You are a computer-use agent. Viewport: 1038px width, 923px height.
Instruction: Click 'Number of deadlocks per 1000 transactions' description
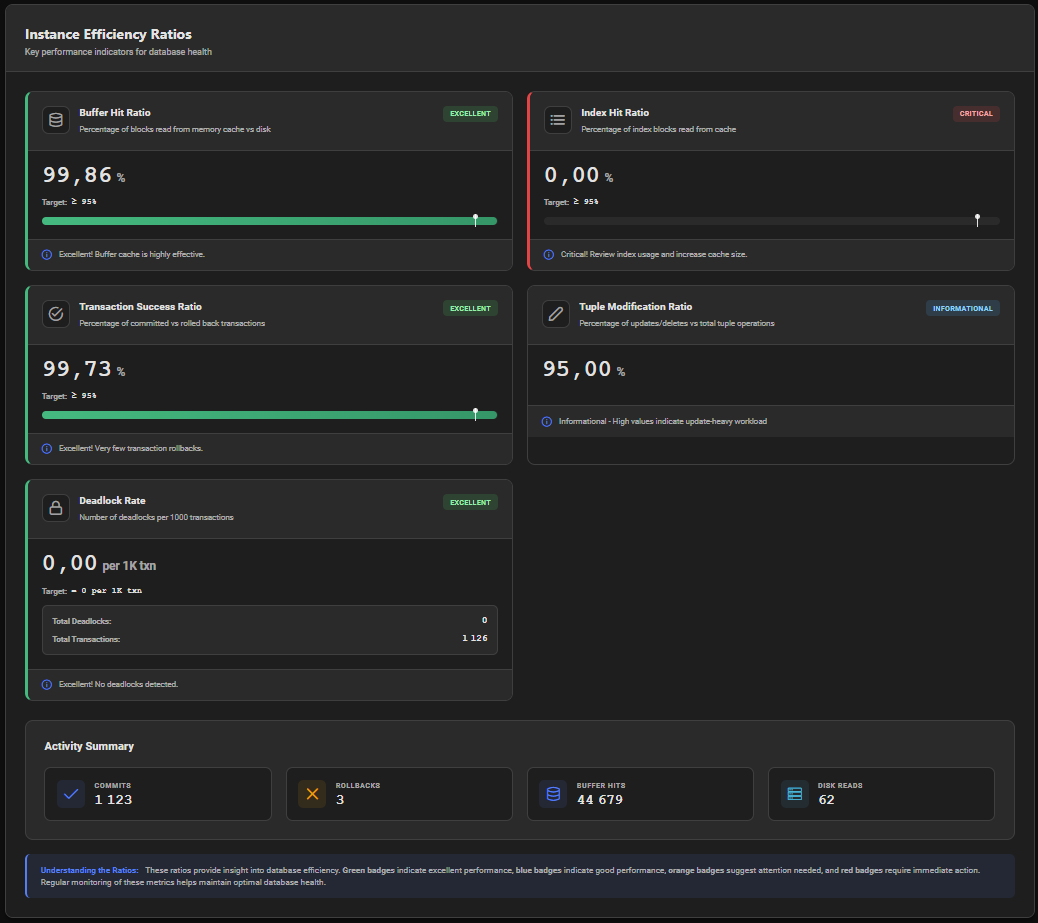tap(156, 518)
